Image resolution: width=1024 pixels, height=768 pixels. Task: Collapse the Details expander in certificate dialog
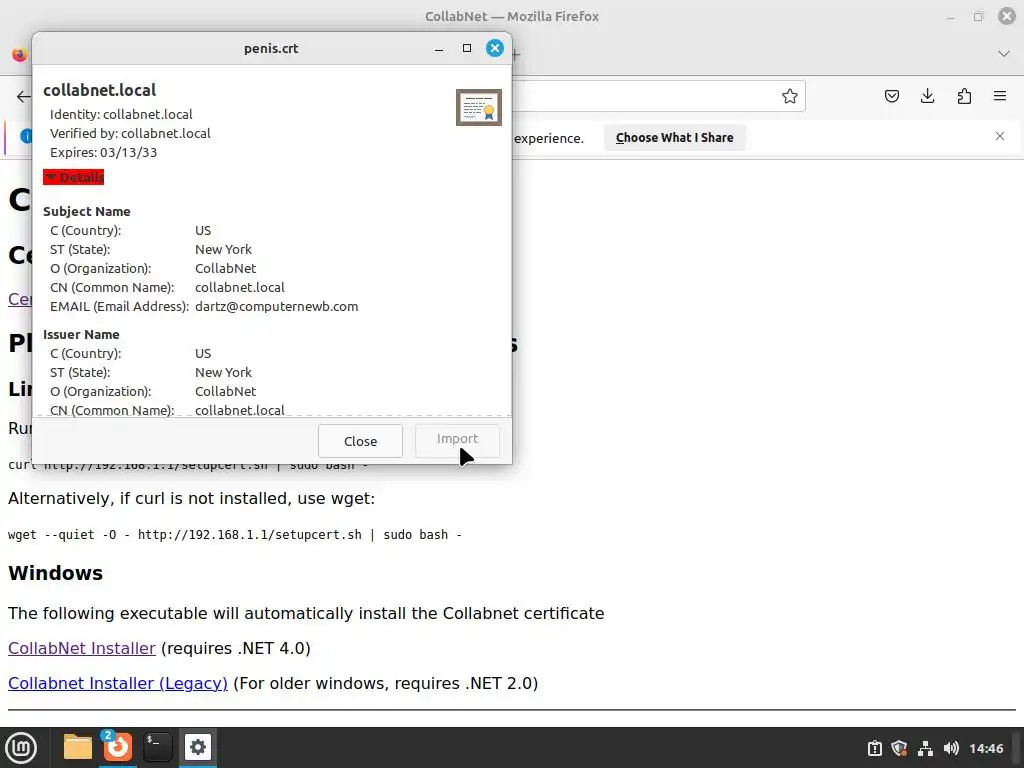73,177
